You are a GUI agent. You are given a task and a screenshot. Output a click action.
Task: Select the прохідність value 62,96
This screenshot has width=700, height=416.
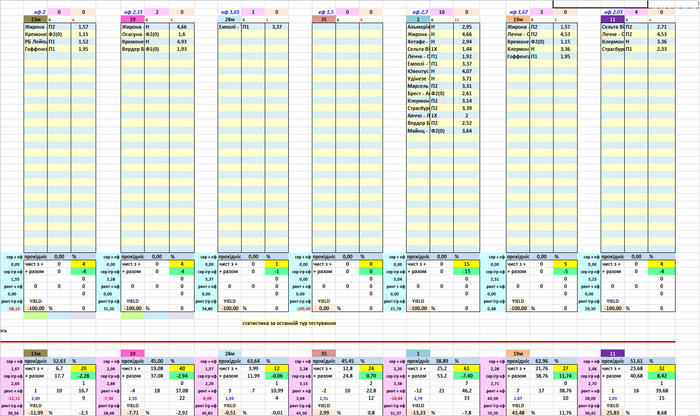click(542, 361)
